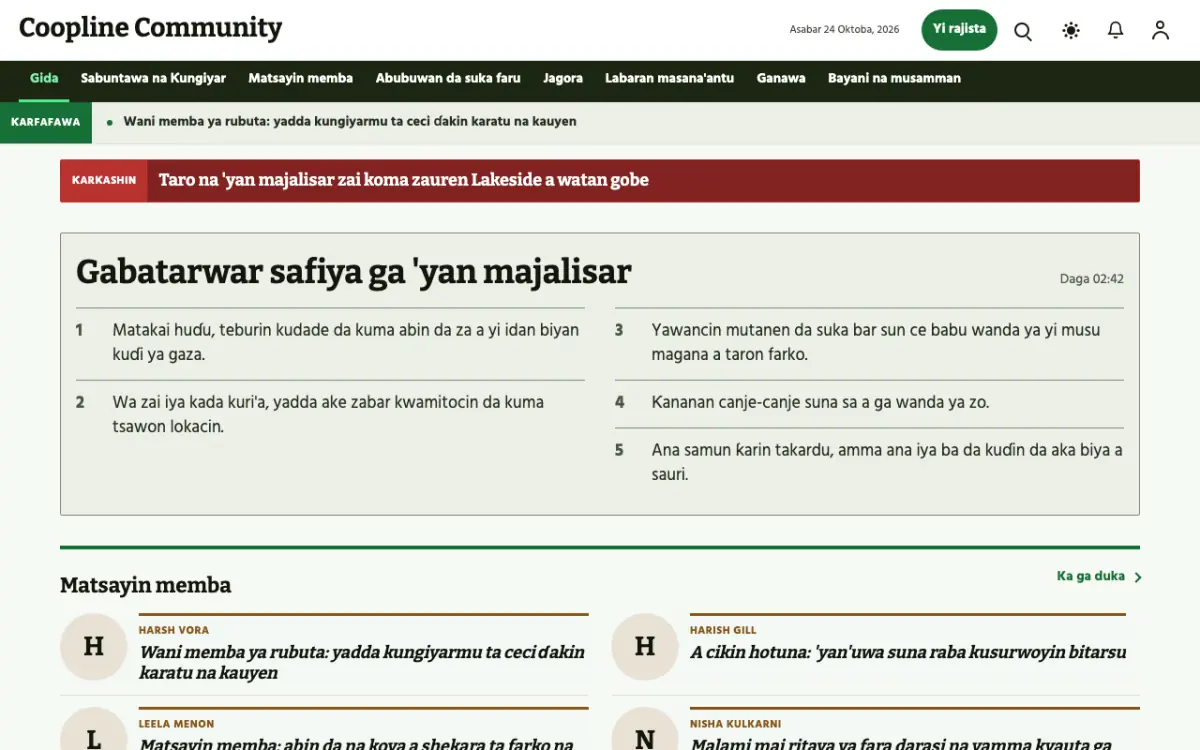1200x750 pixels.
Task: Open Bayani na musamman nav item
Action: (x=894, y=78)
